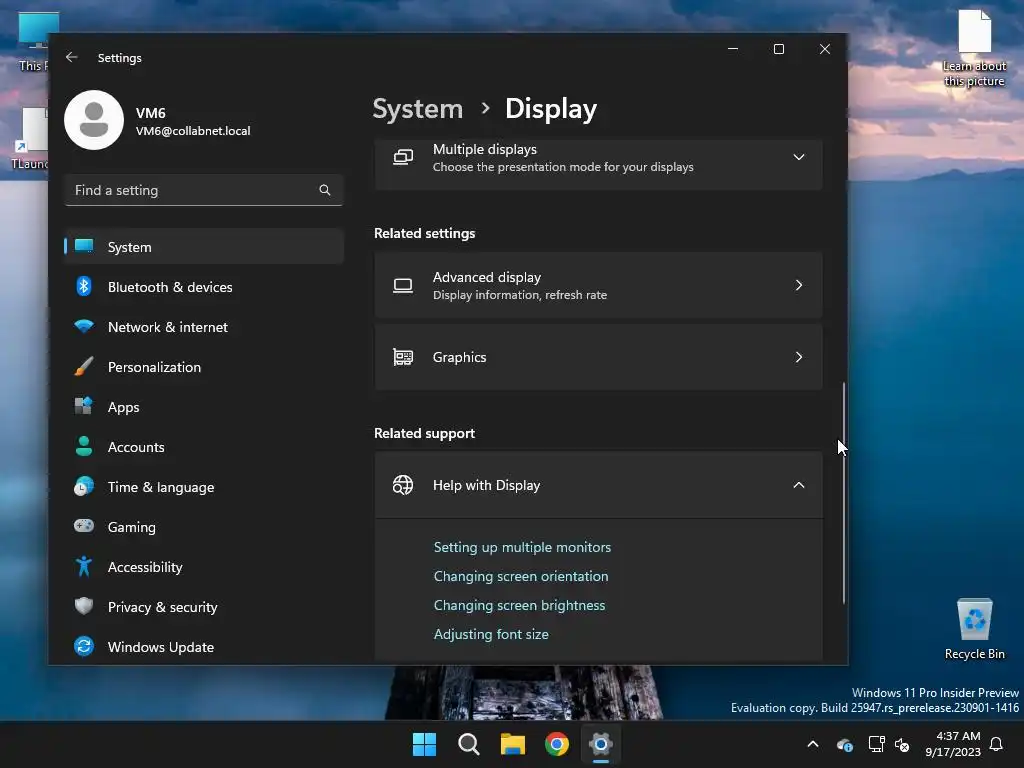Screen dimensions: 1024x768
Task: Click the Settings window vertical scrollbar
Action: pos(844,493)
